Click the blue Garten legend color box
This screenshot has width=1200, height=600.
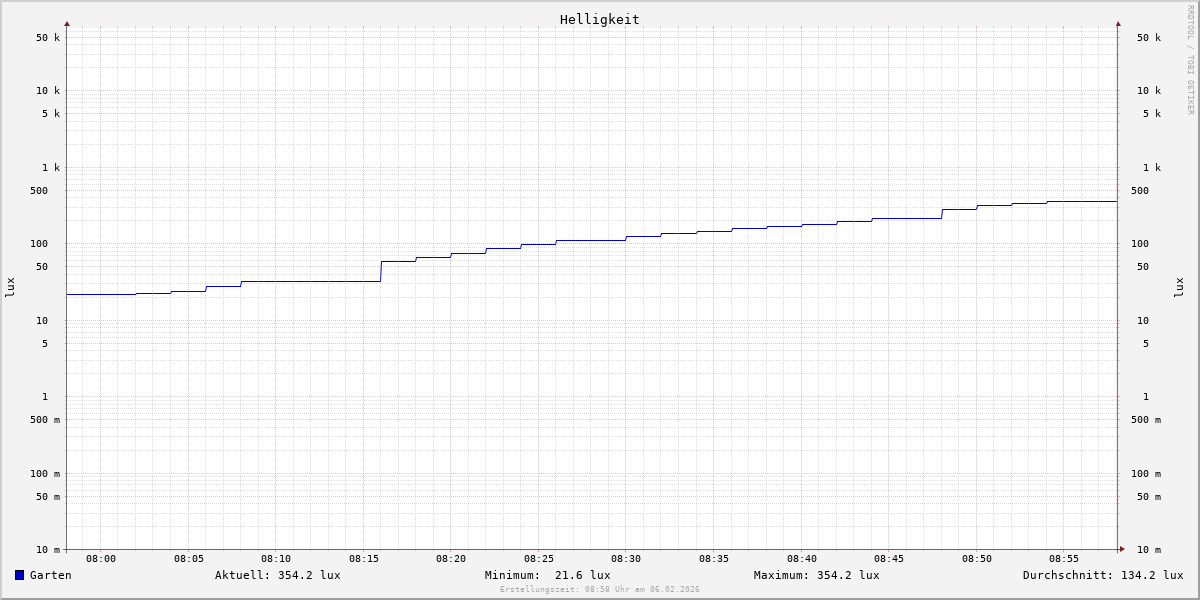click(x=19, y=575)
